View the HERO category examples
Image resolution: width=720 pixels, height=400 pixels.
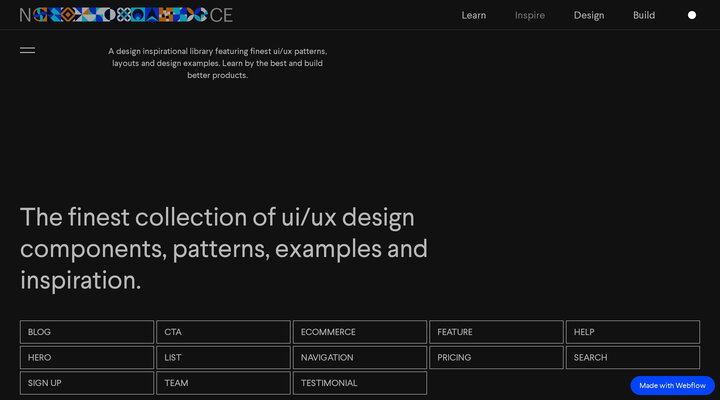87,357
